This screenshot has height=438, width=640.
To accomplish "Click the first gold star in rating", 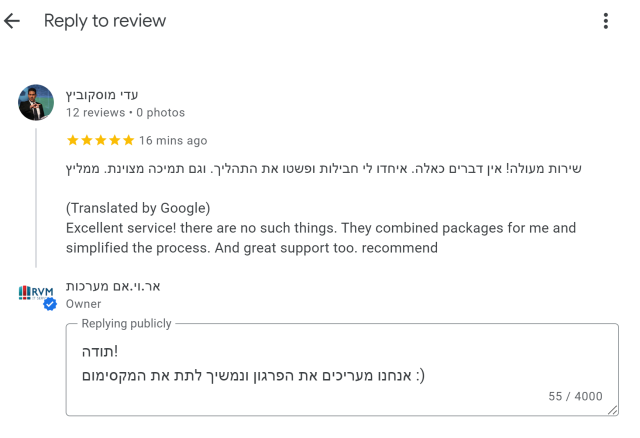I will (x=73, y=140).
